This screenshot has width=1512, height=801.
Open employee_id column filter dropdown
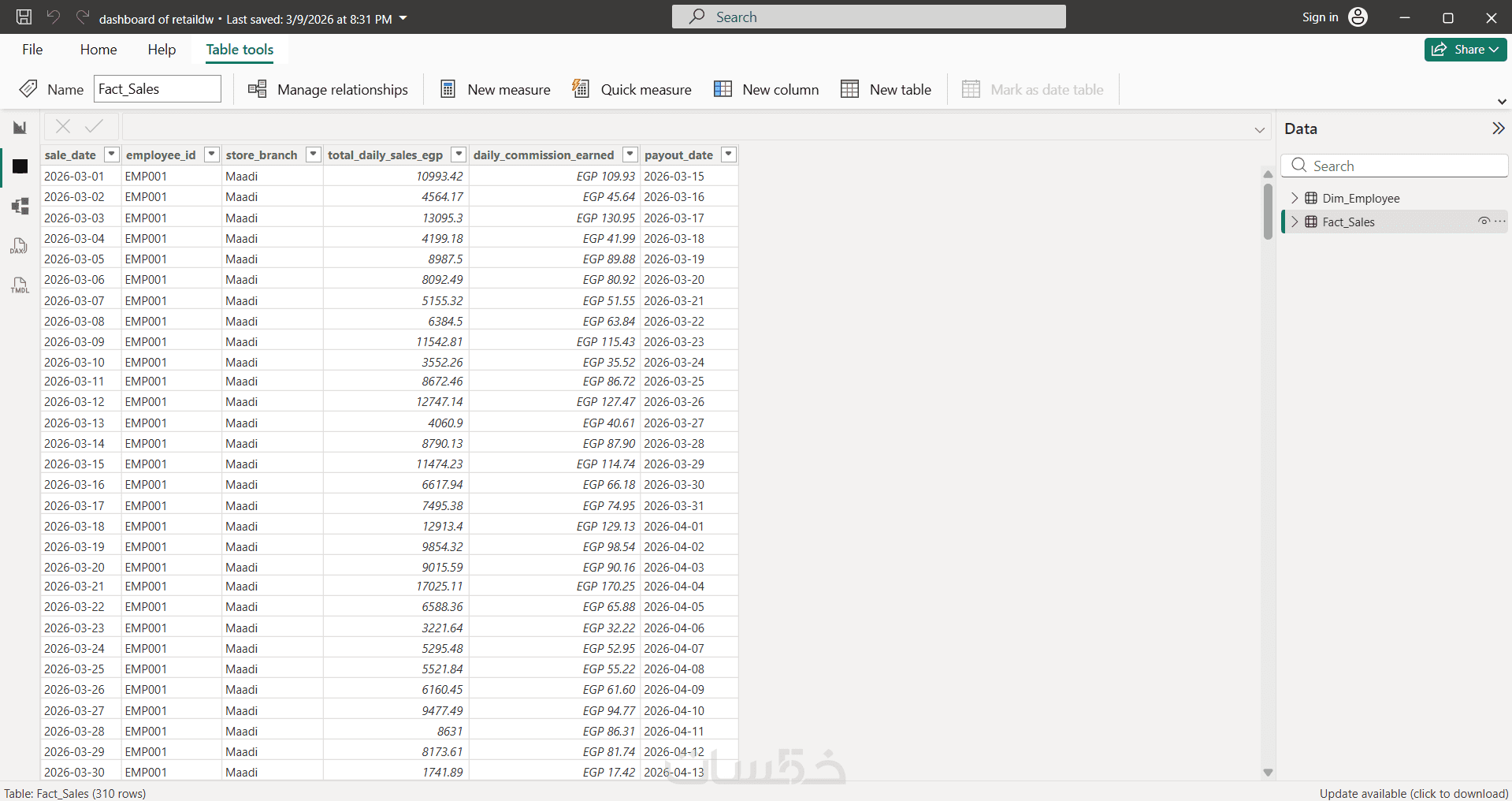(x=211, y=155)
